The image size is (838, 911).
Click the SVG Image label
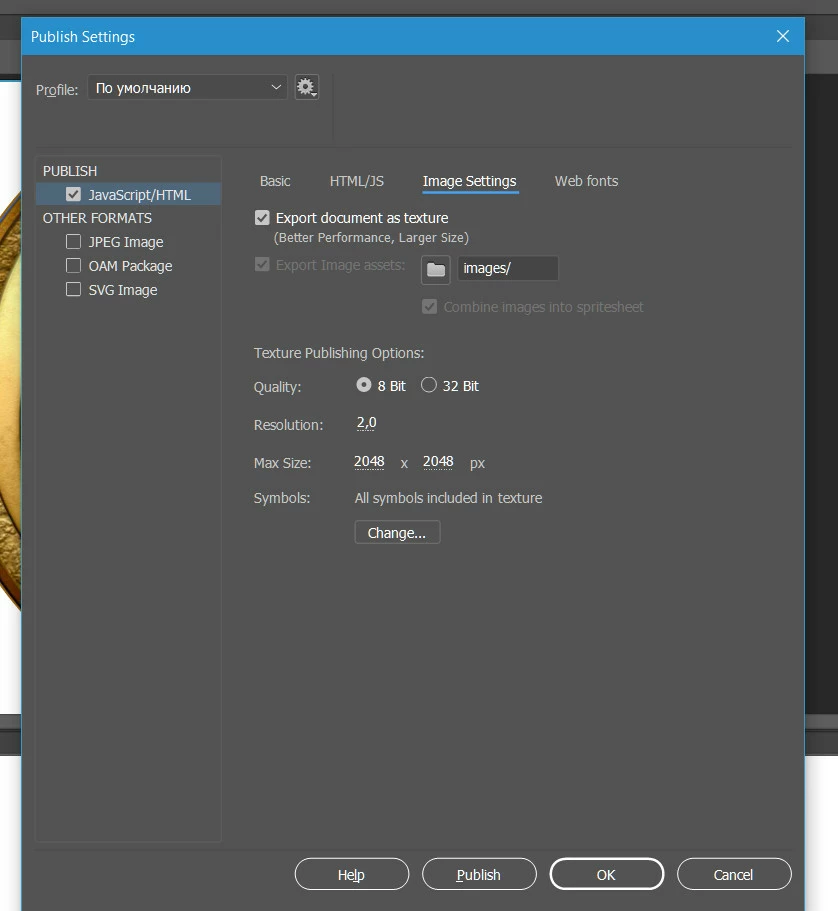click(x=123, y=290)
